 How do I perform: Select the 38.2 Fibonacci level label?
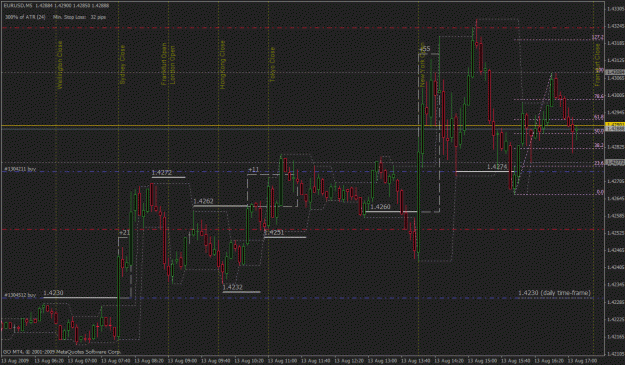pyautogui.click(x=599, y=146)
